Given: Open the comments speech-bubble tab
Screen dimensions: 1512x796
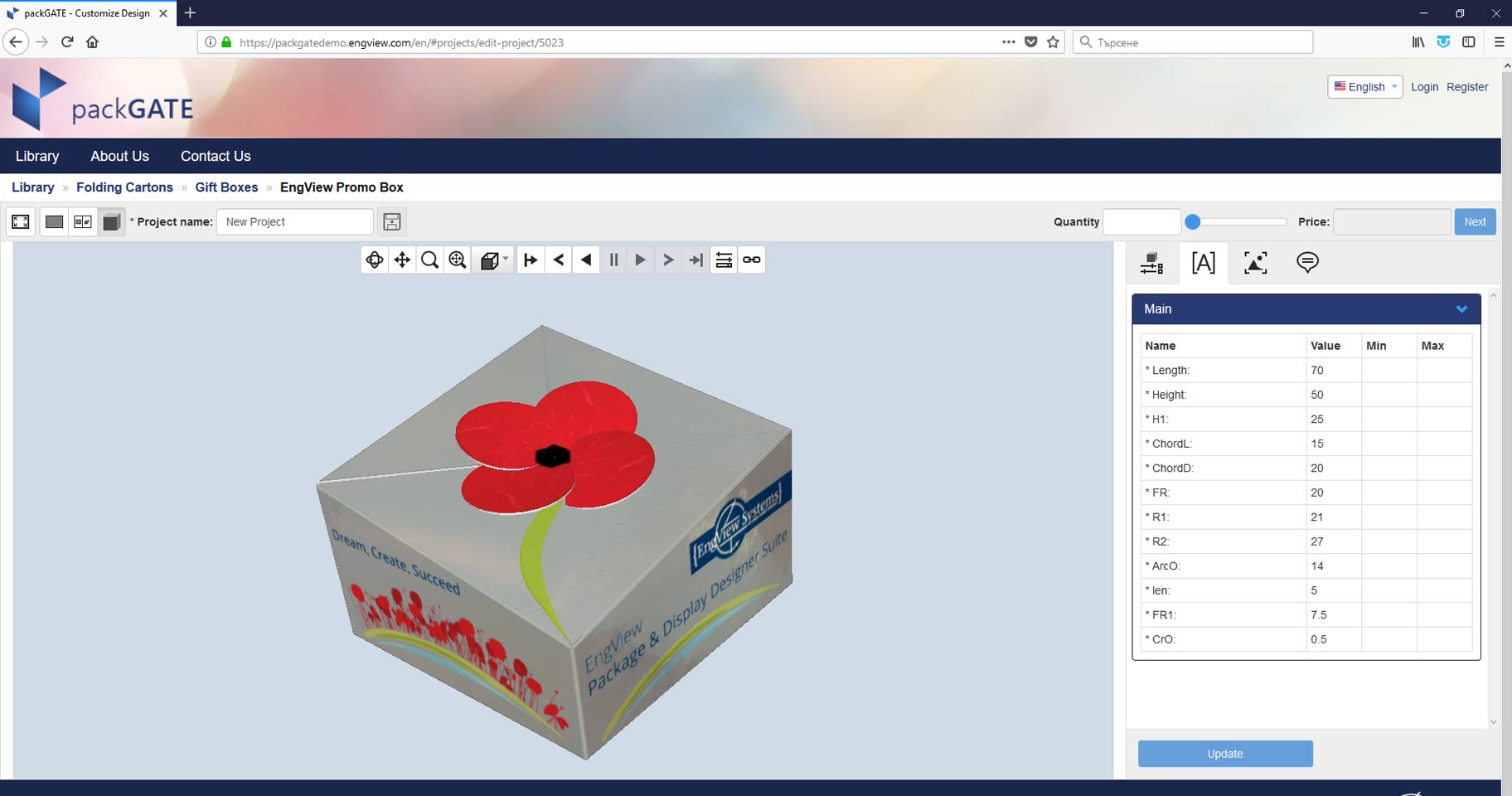Looking at the screenshot, I should click(x=1307, y=263).
